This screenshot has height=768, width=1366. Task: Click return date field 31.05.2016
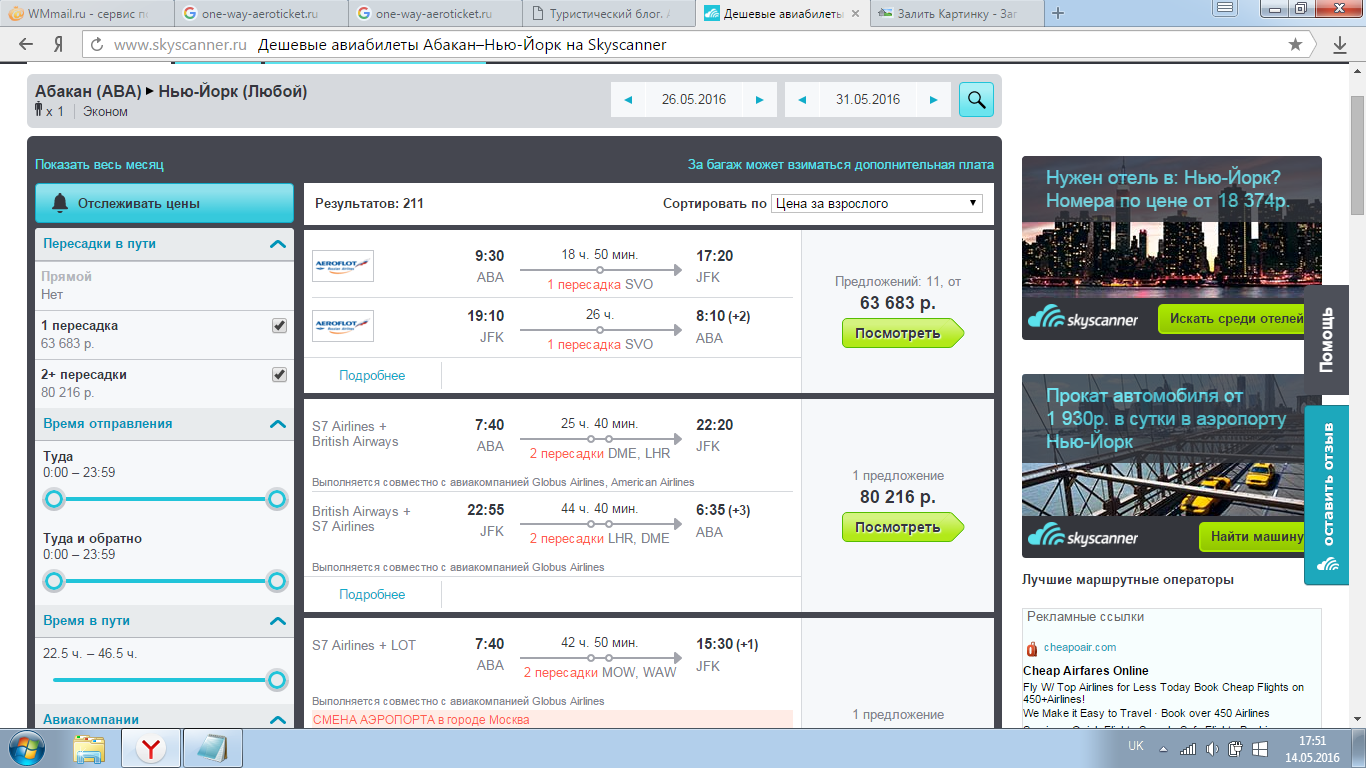tap(868, 99)
